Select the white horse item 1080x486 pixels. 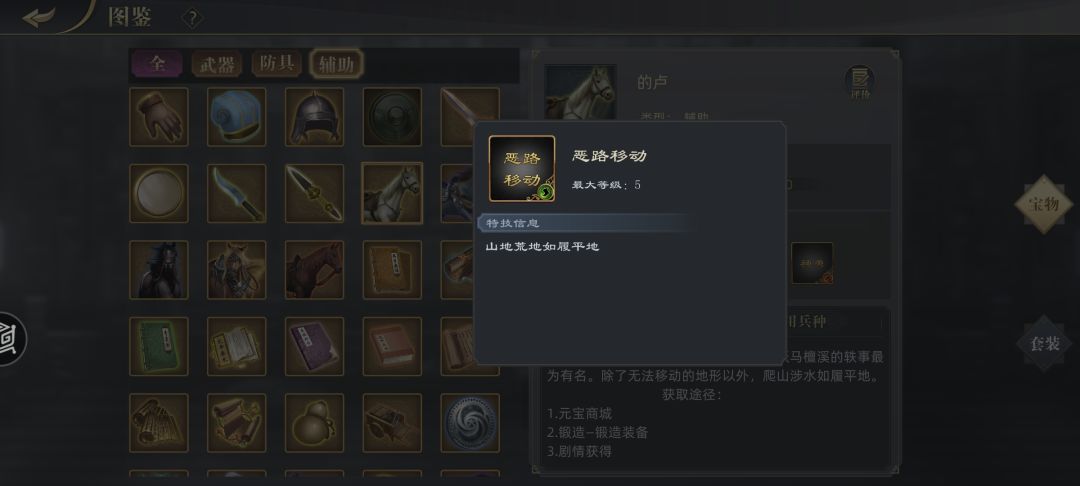[392, 193]
